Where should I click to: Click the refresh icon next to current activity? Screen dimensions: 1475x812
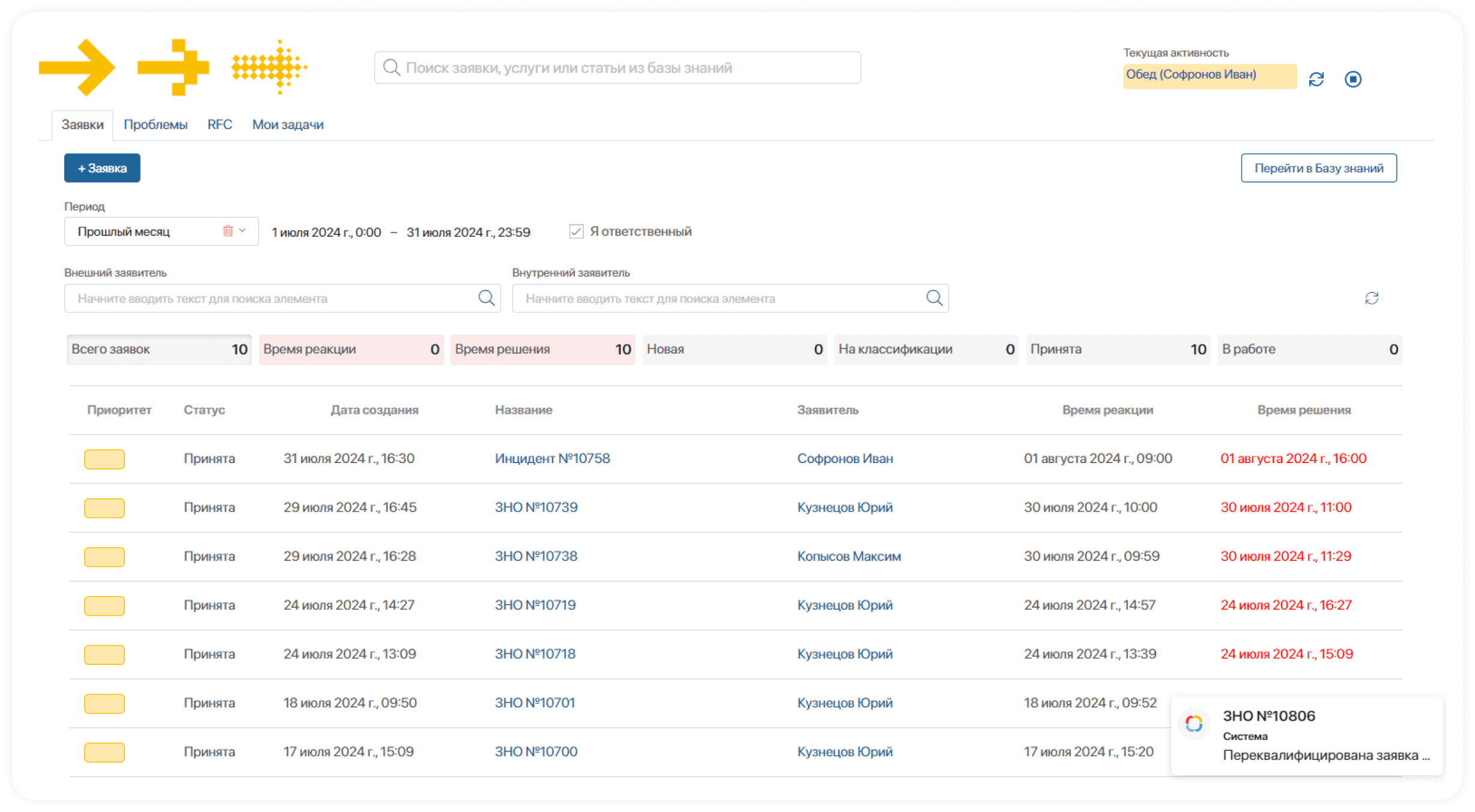coord(1316,79)
